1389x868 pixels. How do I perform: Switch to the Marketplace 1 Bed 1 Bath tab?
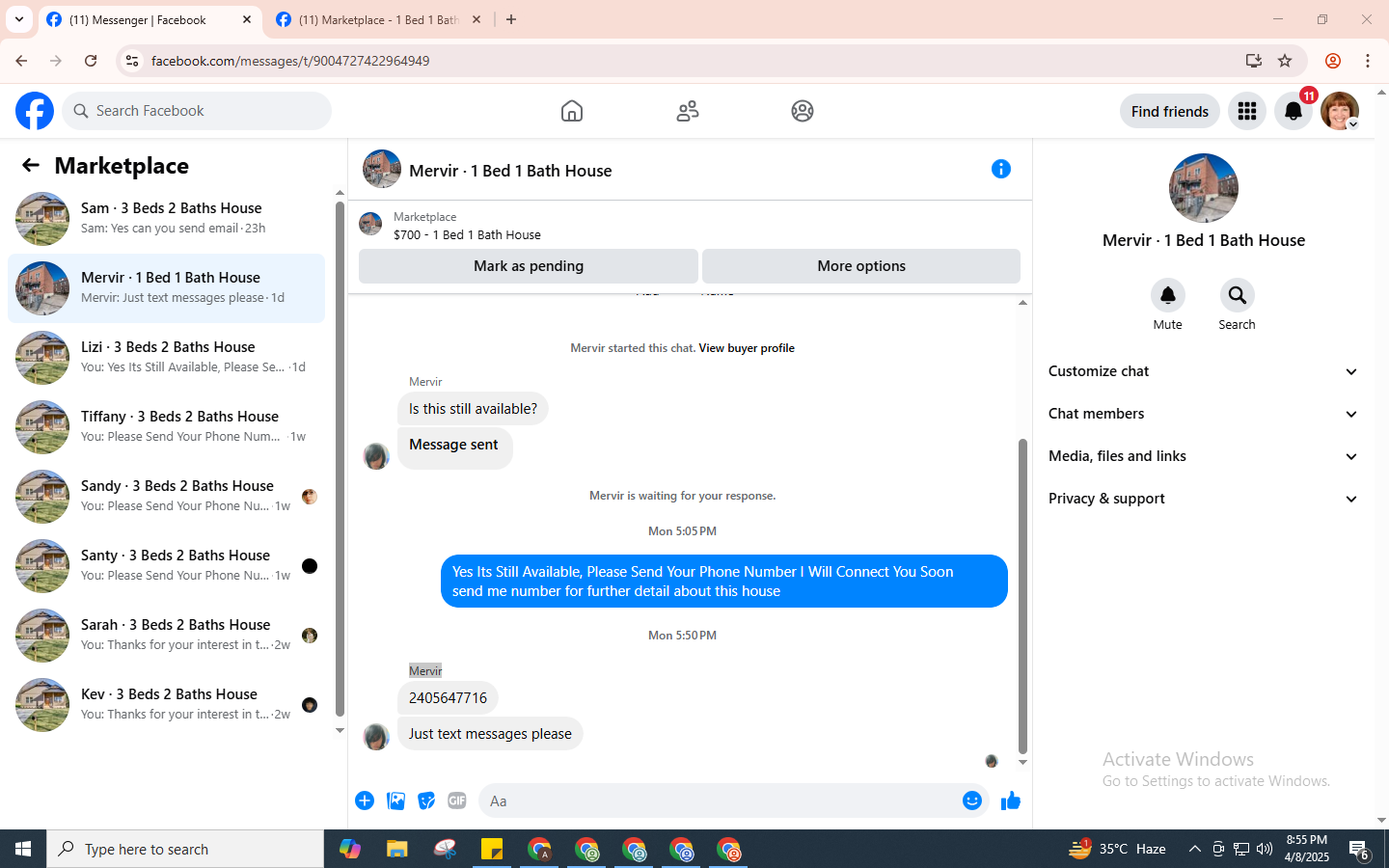[378, 19]
